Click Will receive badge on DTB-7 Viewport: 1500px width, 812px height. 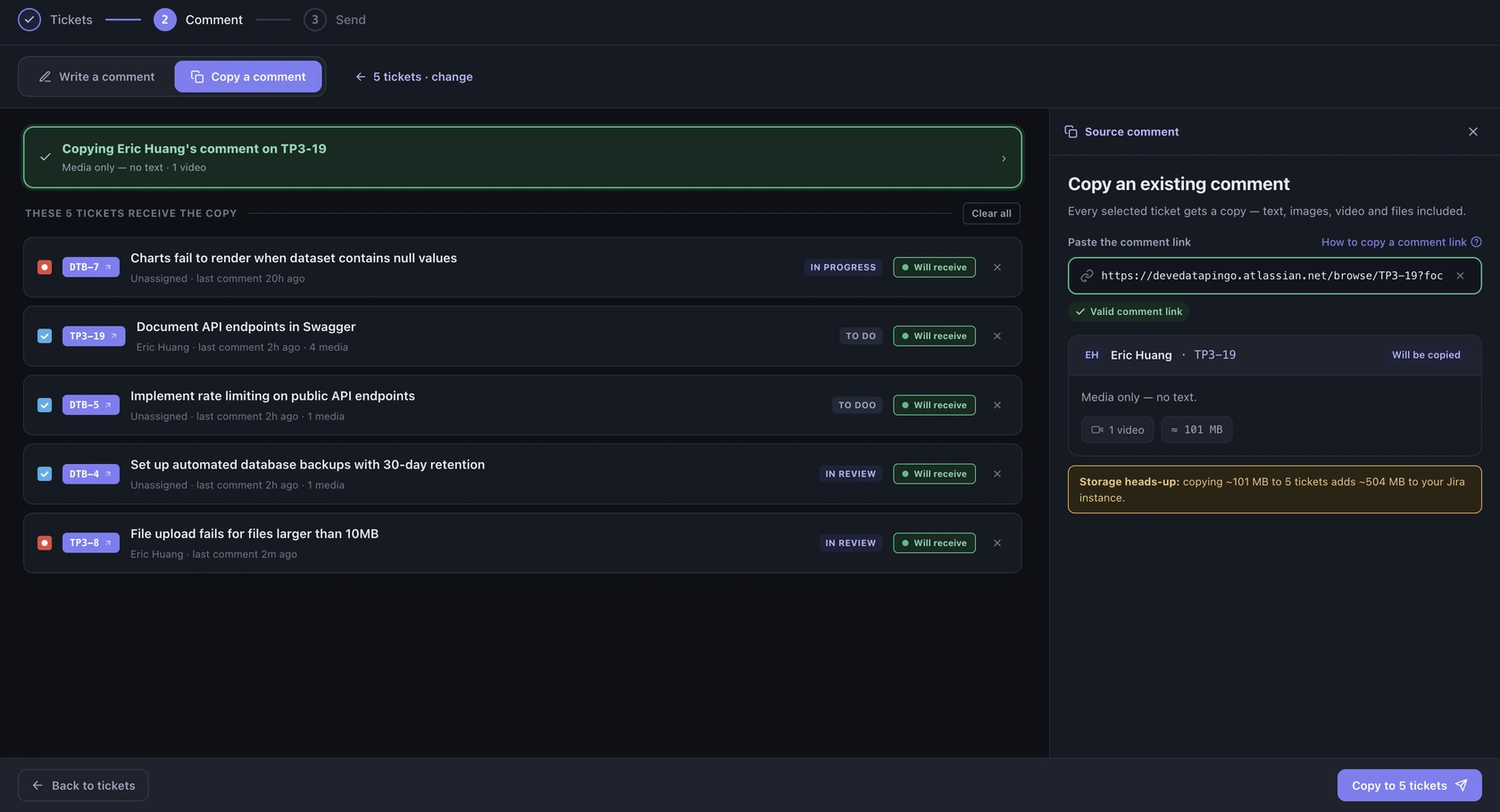coord(934,267)
